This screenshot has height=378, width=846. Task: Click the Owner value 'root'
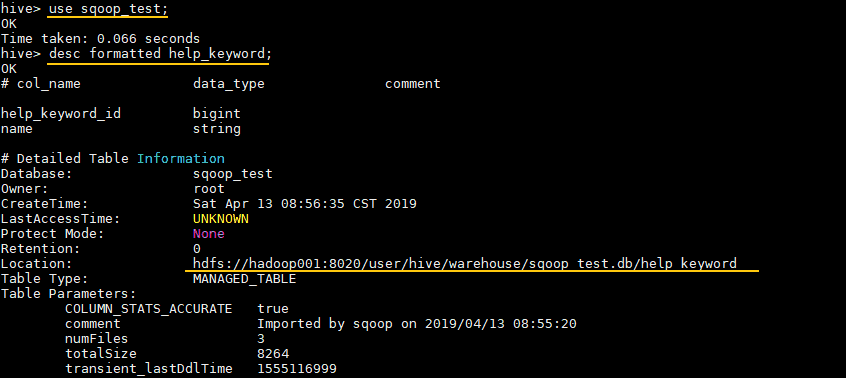tap(209, 189)
